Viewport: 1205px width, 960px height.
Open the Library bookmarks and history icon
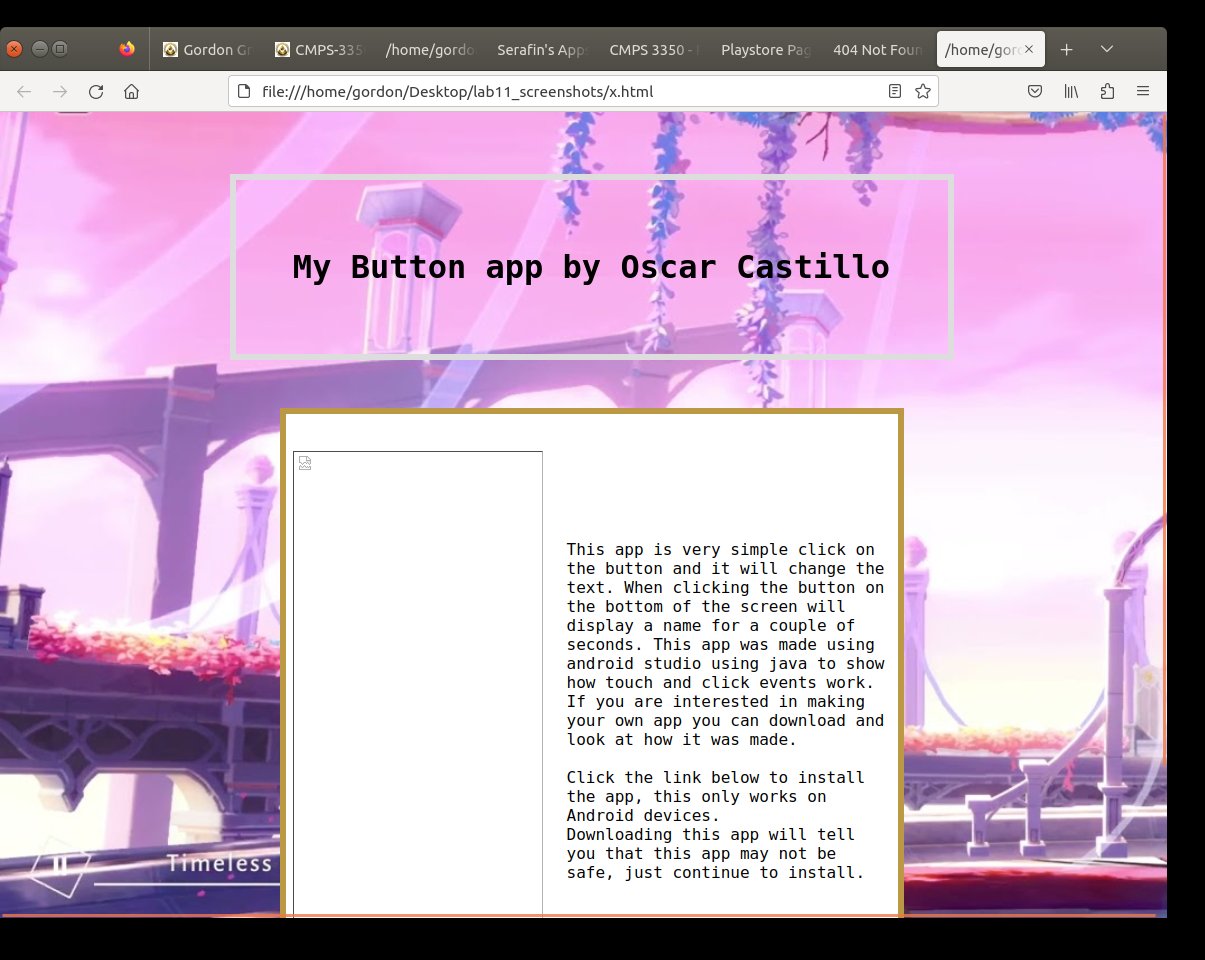pyautogui.click(x=1071, y=92)
